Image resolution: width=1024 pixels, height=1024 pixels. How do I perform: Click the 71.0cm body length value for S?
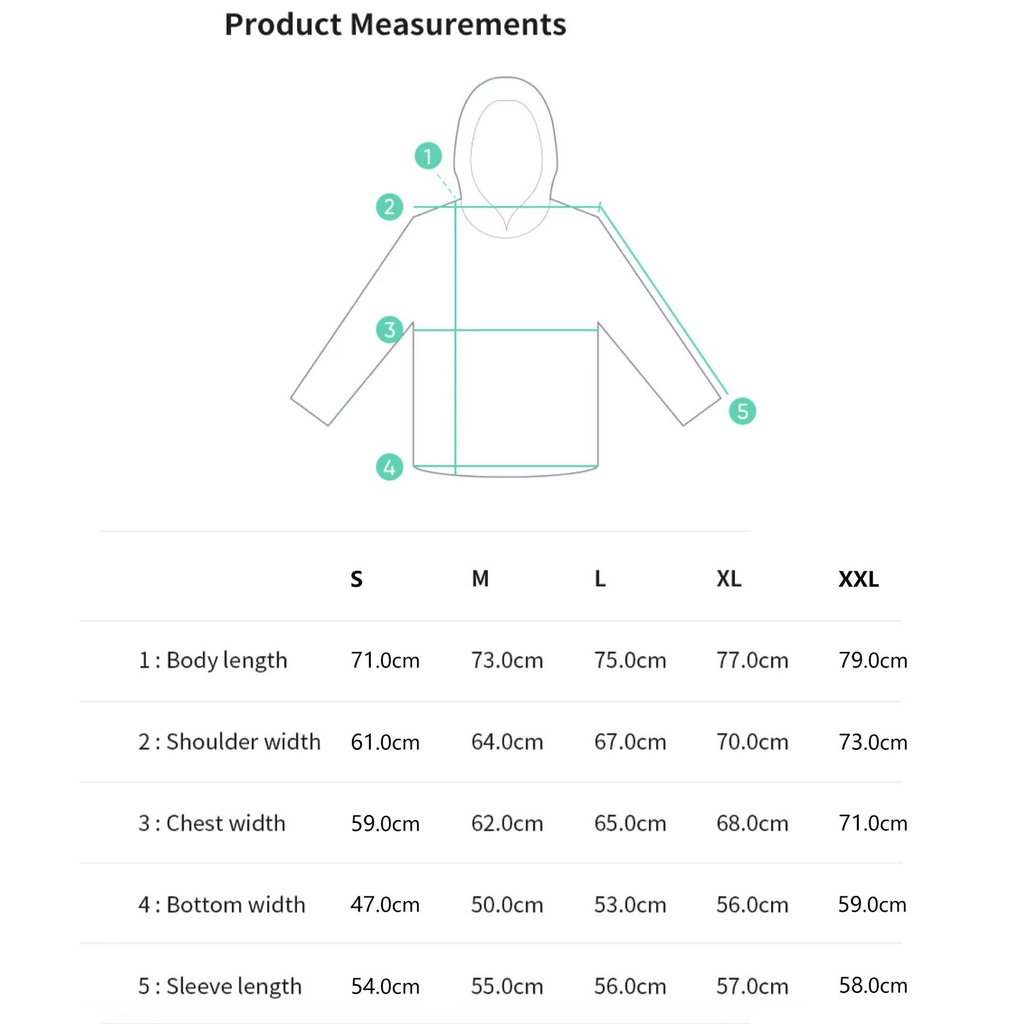tap(385, 661)
